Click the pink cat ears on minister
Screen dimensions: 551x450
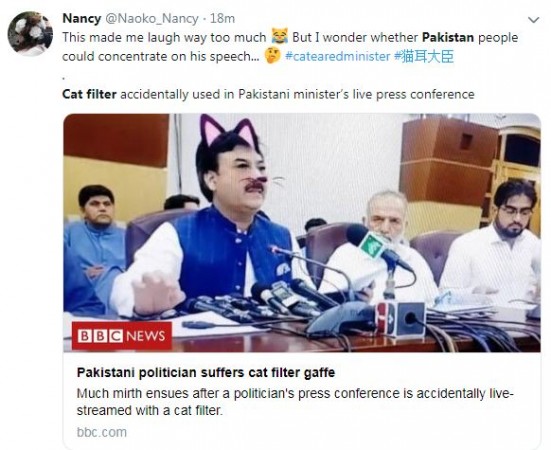click(229, 131)
